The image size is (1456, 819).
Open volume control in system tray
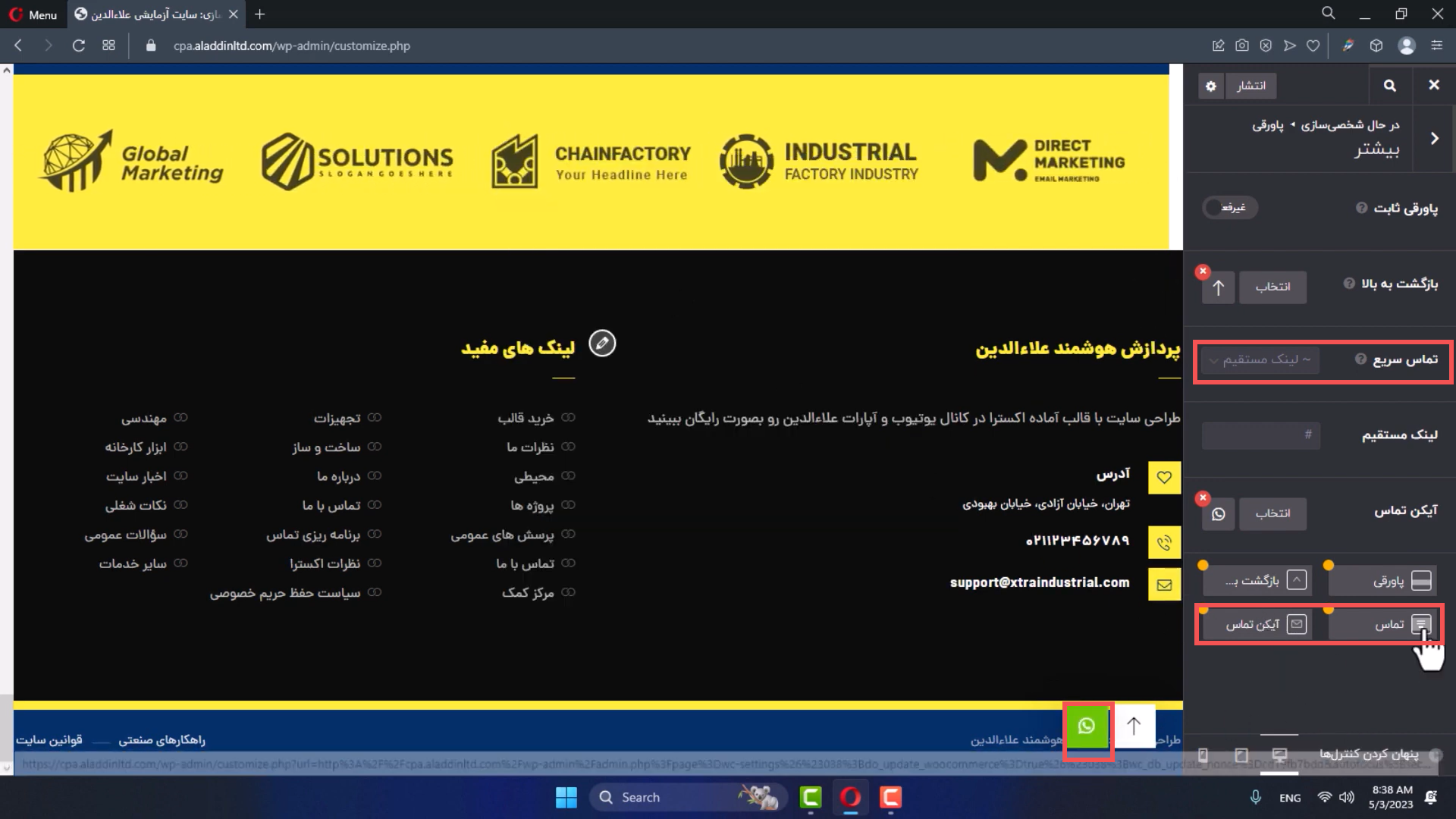click(x=1347, y=797)
